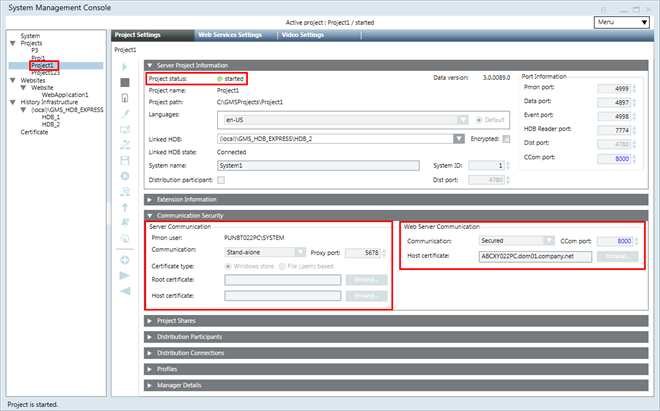This screenshot has width=660, height=411.
Task: Toggle the Distribution participant checkbox
Action: point(221,180)
